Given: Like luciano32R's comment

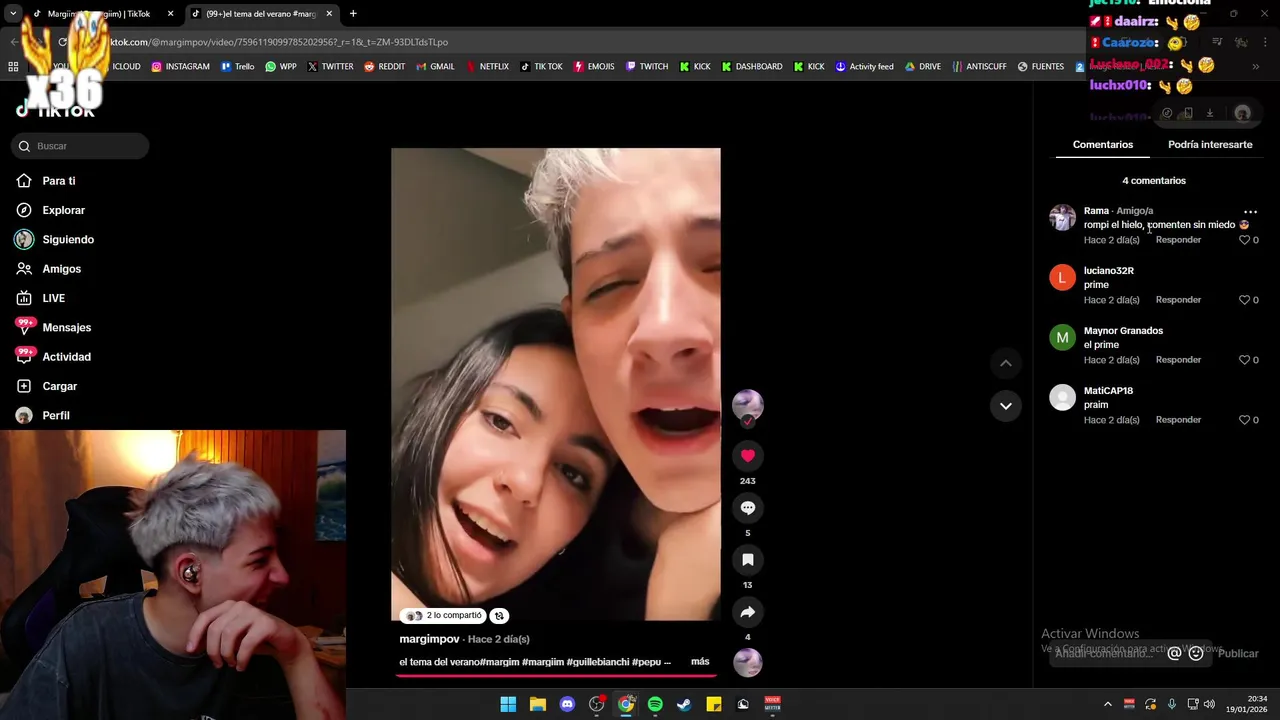Looking at the screenshot, I should tap(1244, 300).
